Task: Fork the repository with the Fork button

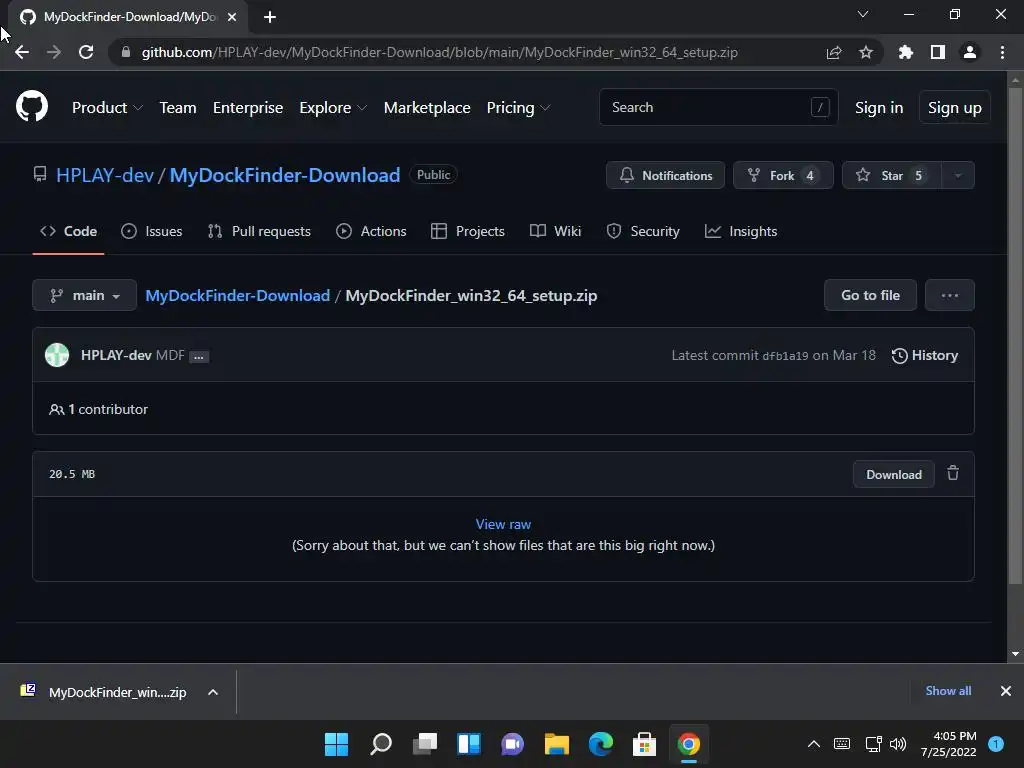Action: 783,175
